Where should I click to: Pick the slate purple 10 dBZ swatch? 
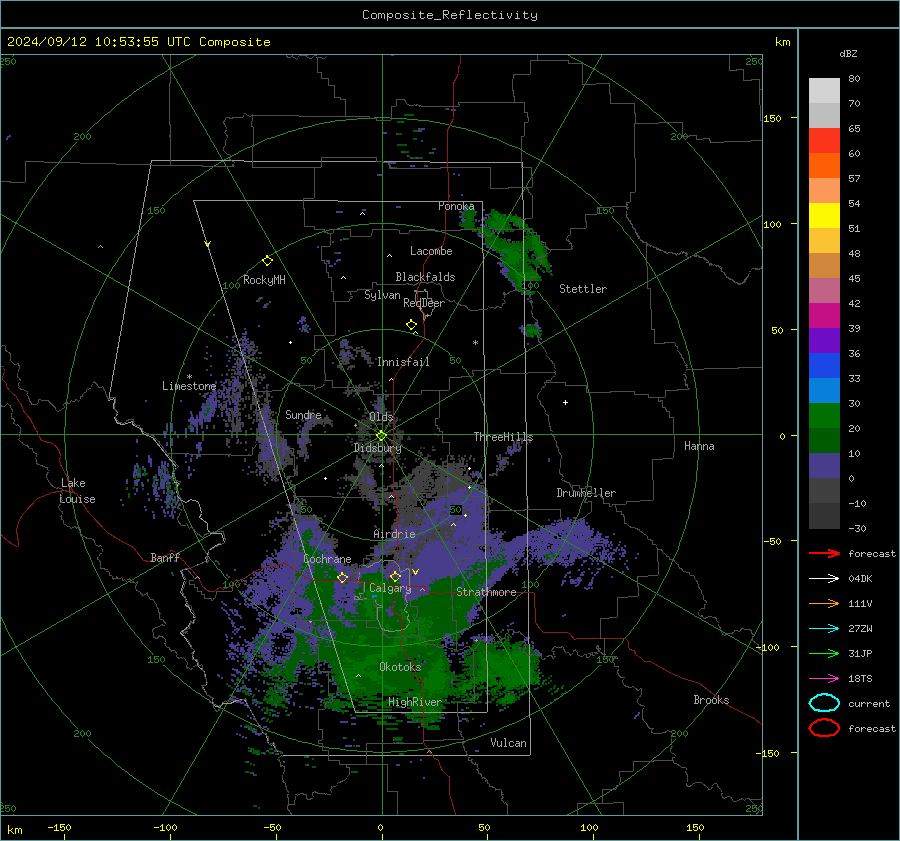coord(824,465)
